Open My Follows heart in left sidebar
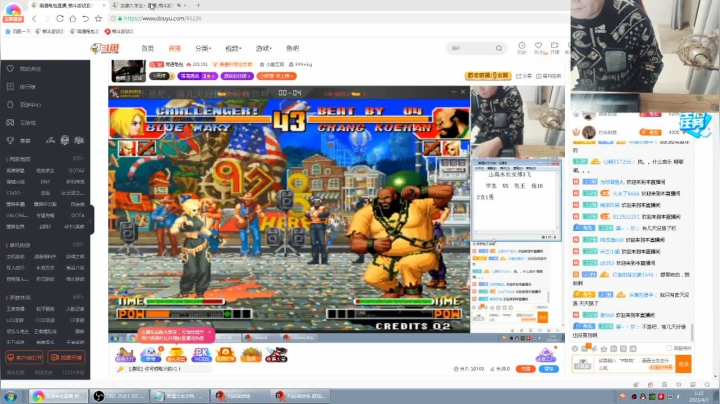 (x=11, y=68)
